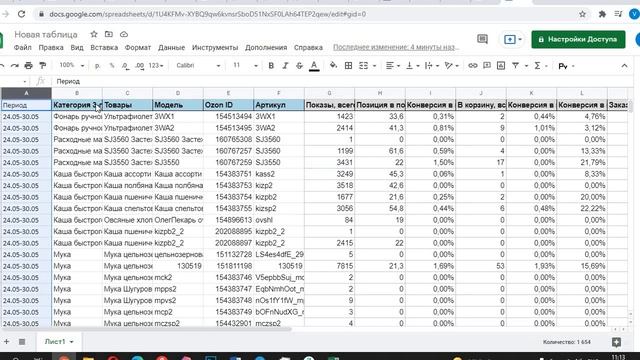
Task: Open the Формат menu
Action: click(x=138, y=47)
